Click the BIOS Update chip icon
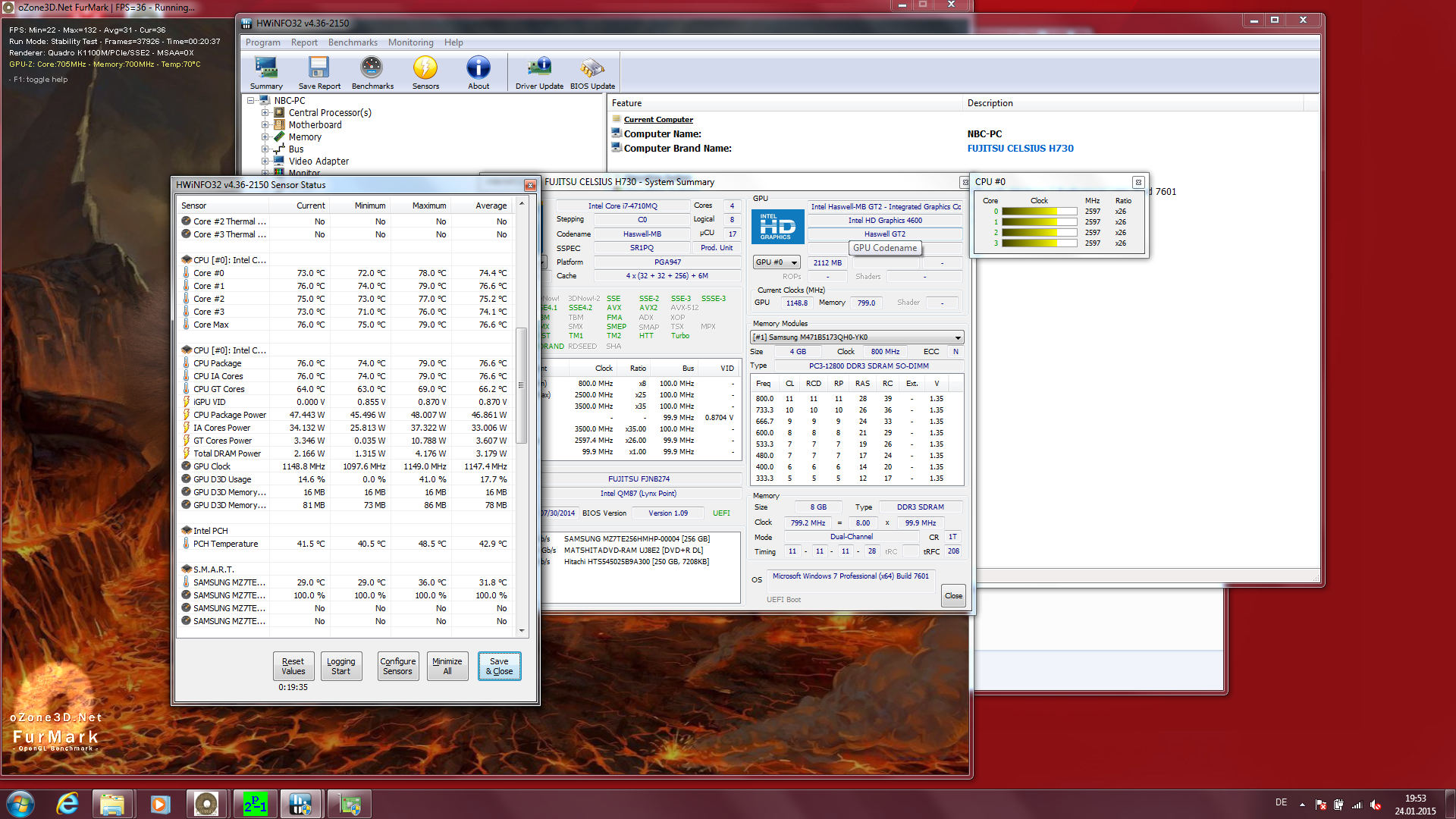The width and height of the screenshot is (1456, 819). 592,73
